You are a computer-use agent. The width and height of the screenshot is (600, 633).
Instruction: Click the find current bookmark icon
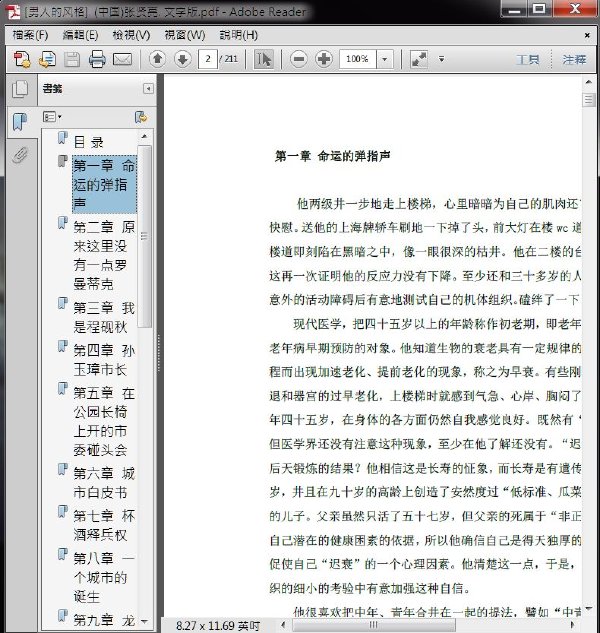click(x=141, y=117)
